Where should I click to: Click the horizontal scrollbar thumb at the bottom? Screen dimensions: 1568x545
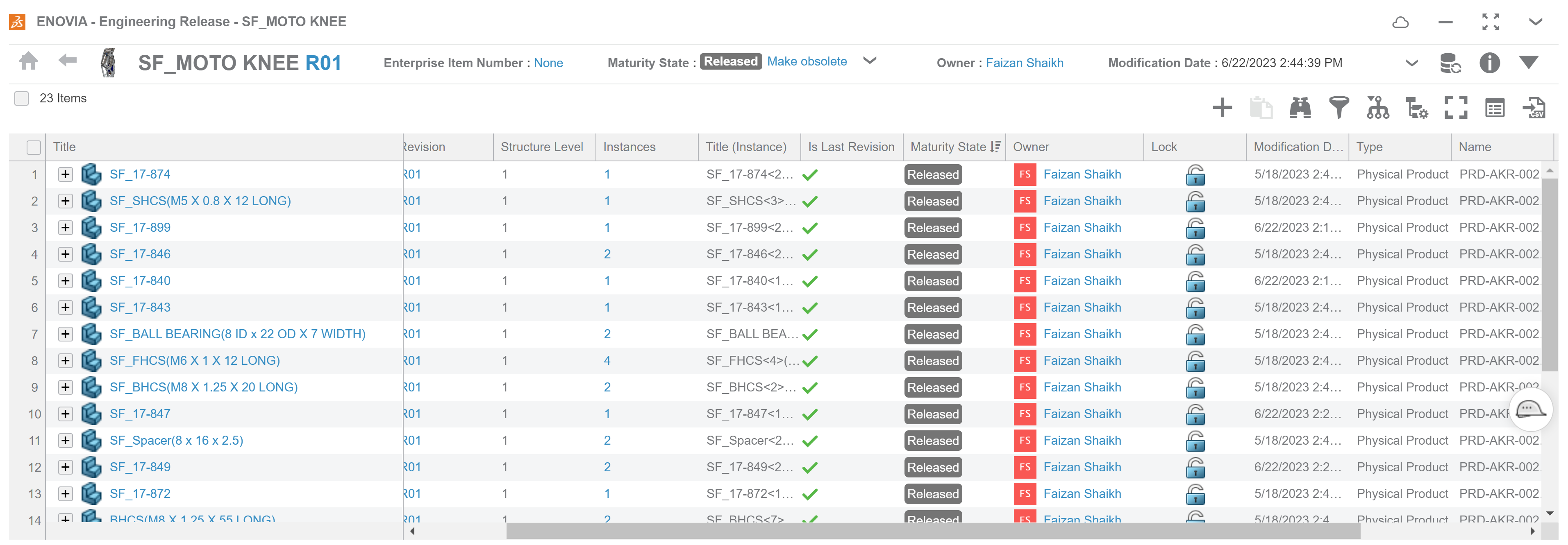coord(932,531)
